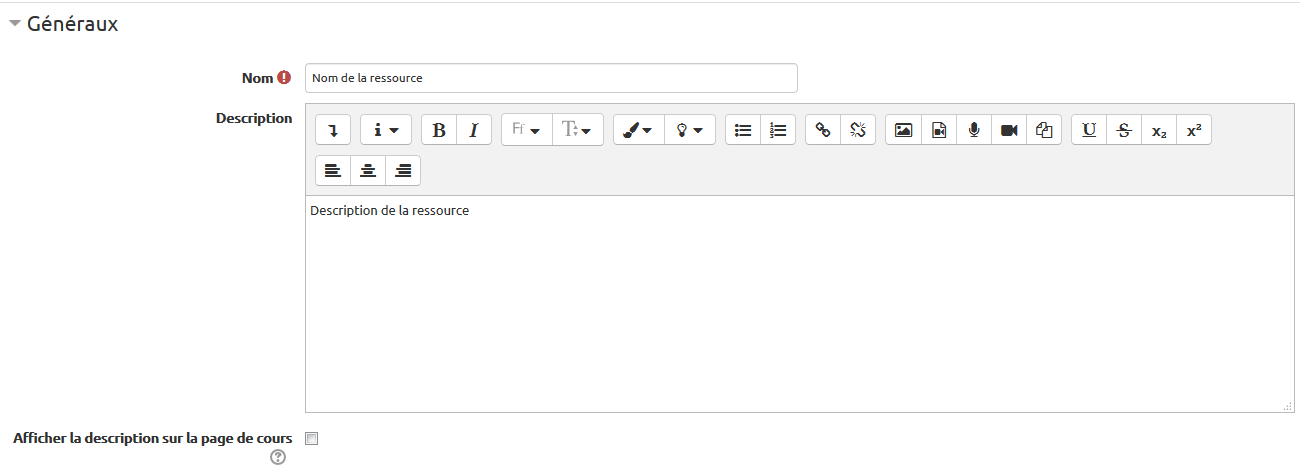Image resolution: width=1300 pixels, height=473 pixels.
Task: Open help for description display option
Action: coord(278,457)
